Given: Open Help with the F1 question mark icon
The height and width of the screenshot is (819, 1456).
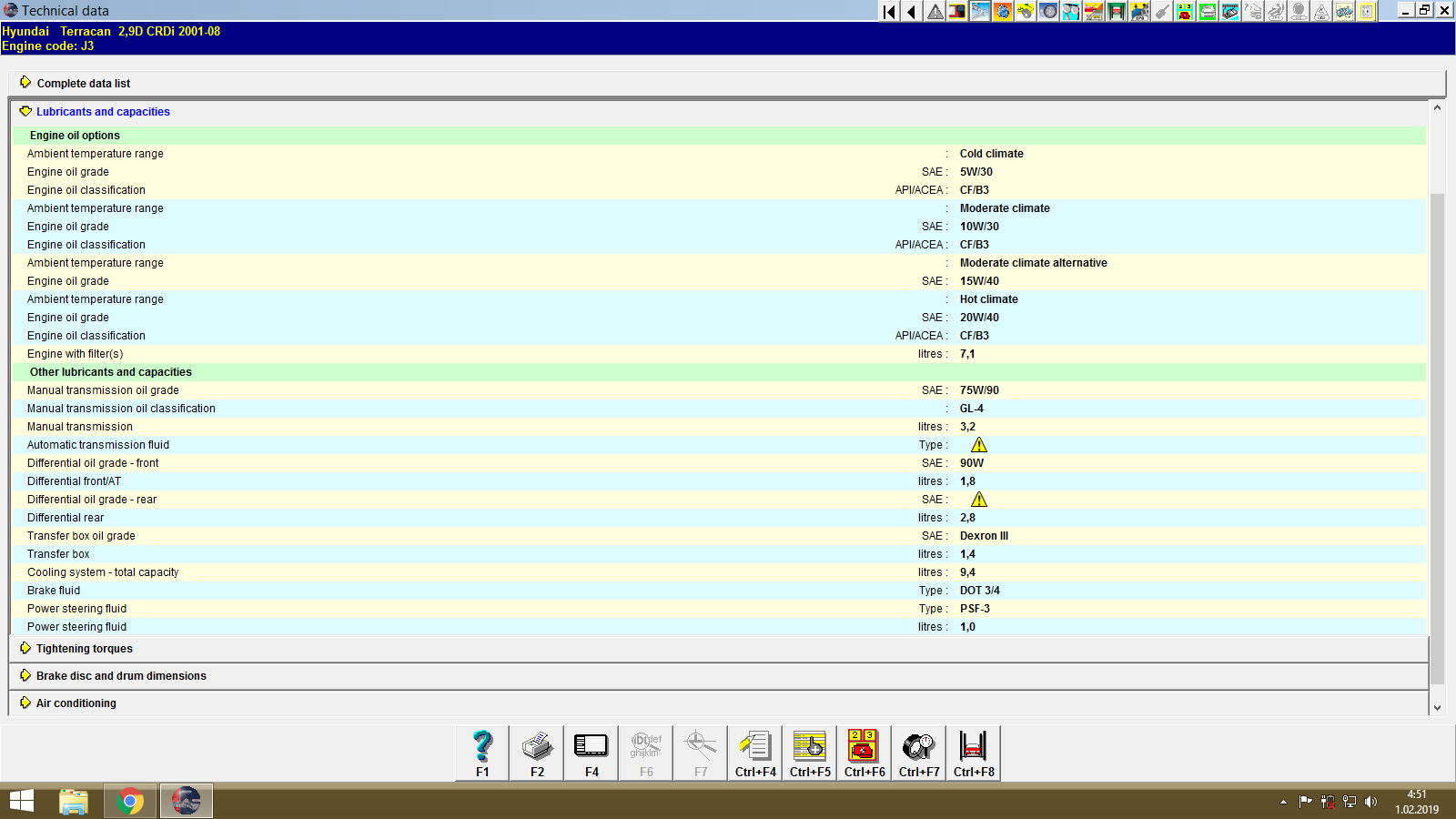Looking at the screenshot, I should (x=480, y=752).
